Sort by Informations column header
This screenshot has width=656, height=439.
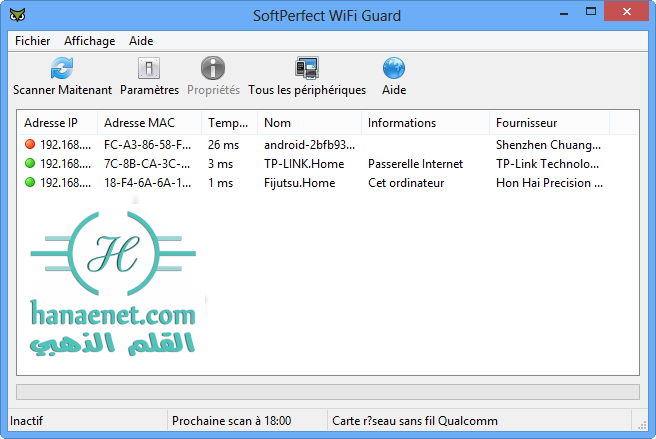click(x=425, y=123)
